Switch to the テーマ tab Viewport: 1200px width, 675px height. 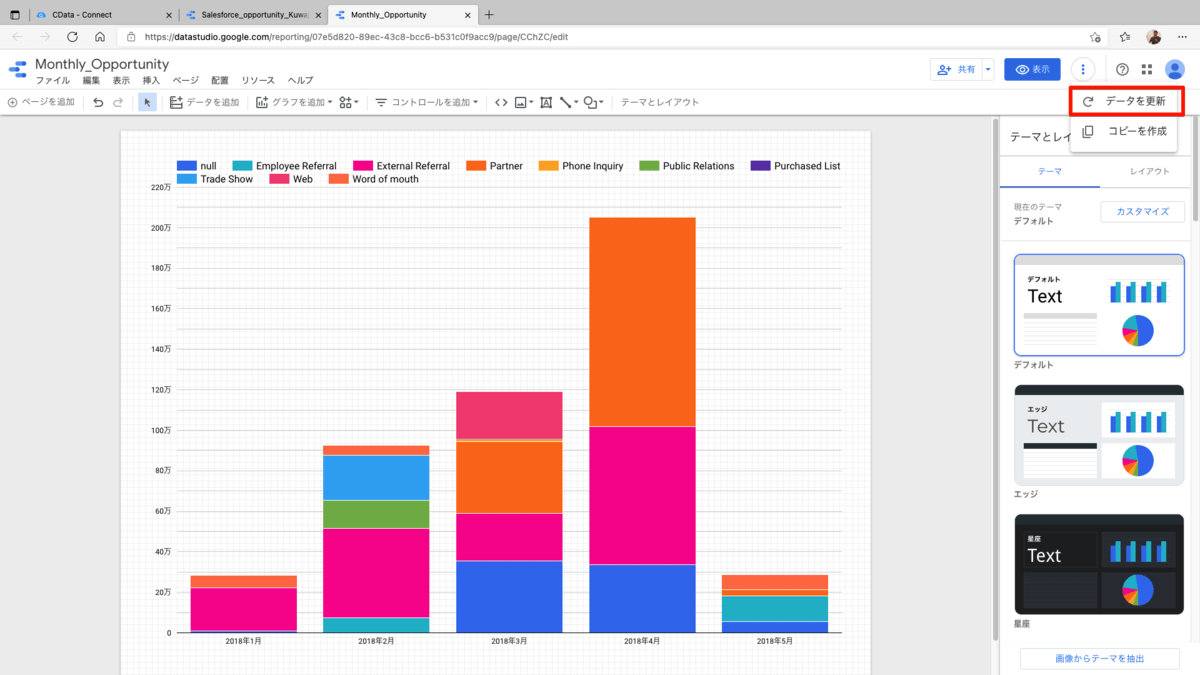click(x=1050, y=171)
